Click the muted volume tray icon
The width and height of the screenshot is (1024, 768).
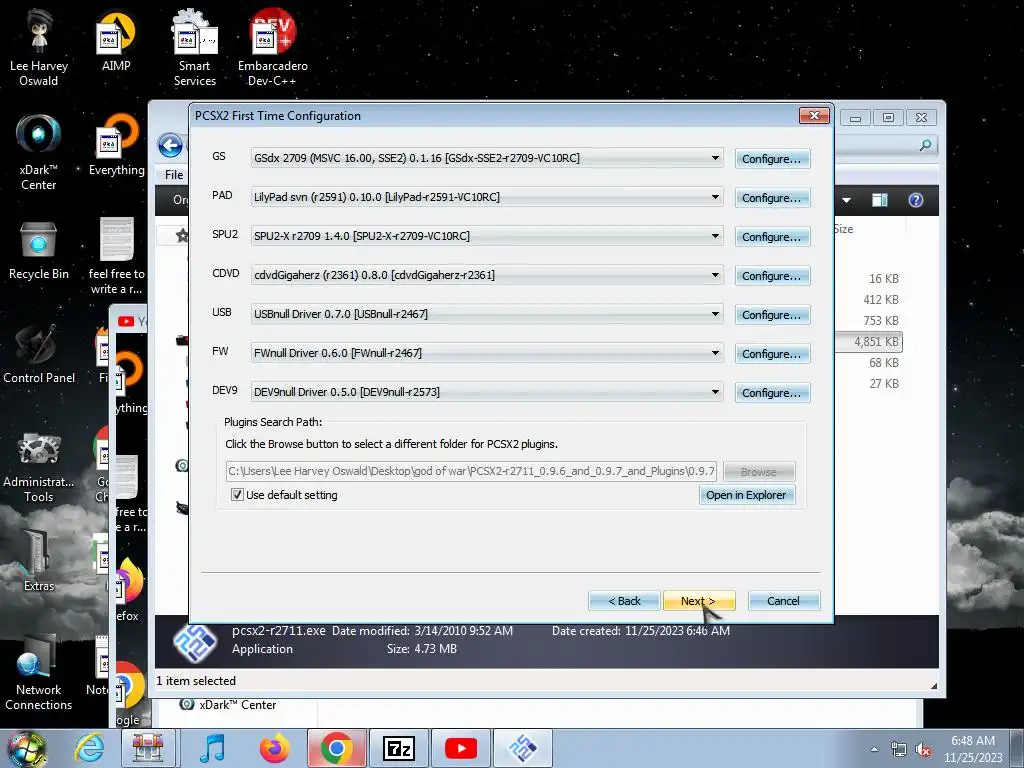pyautogui.click(x=923, y=750)
